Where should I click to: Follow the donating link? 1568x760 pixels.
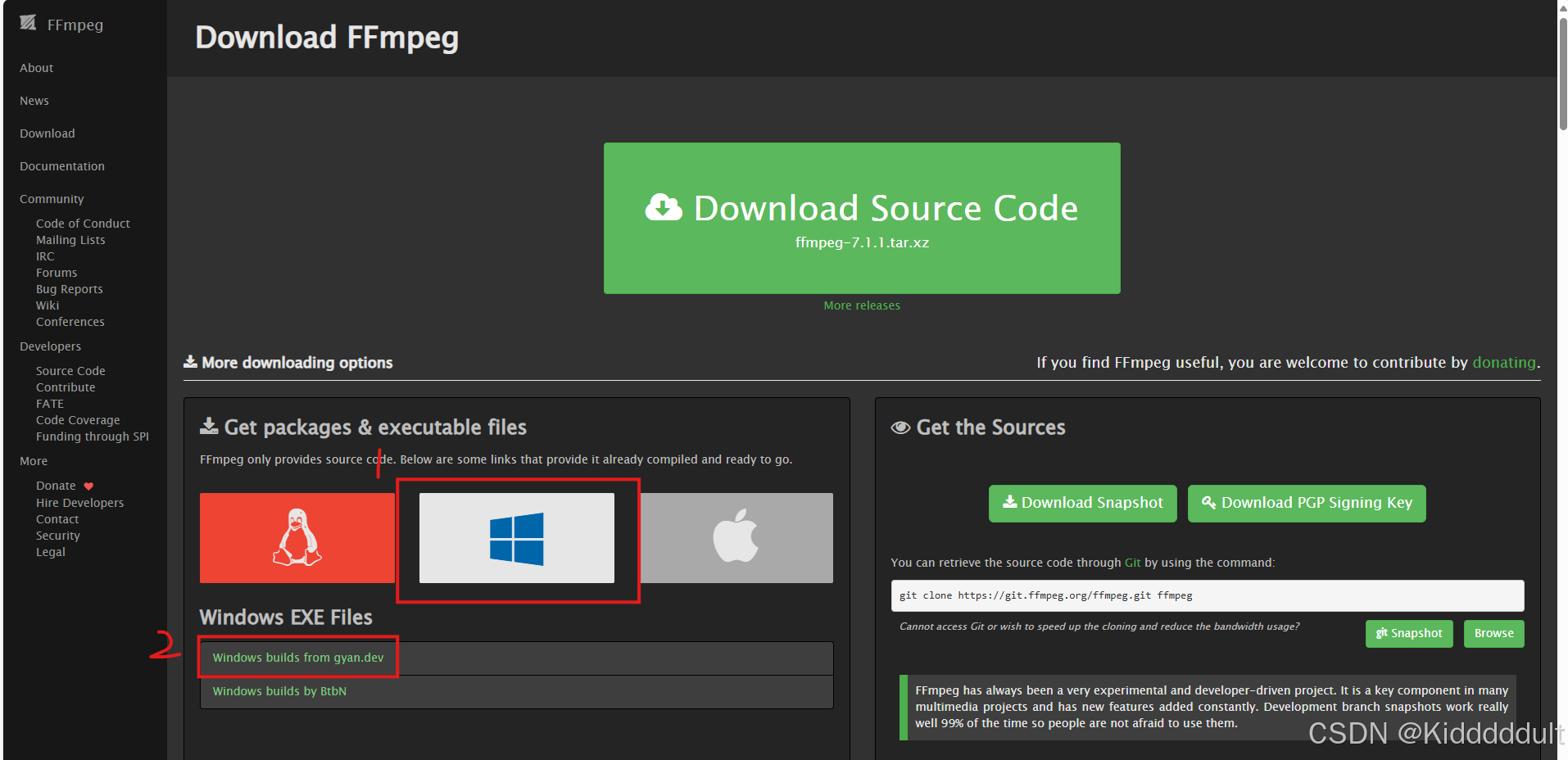[x=1504, y=362]
